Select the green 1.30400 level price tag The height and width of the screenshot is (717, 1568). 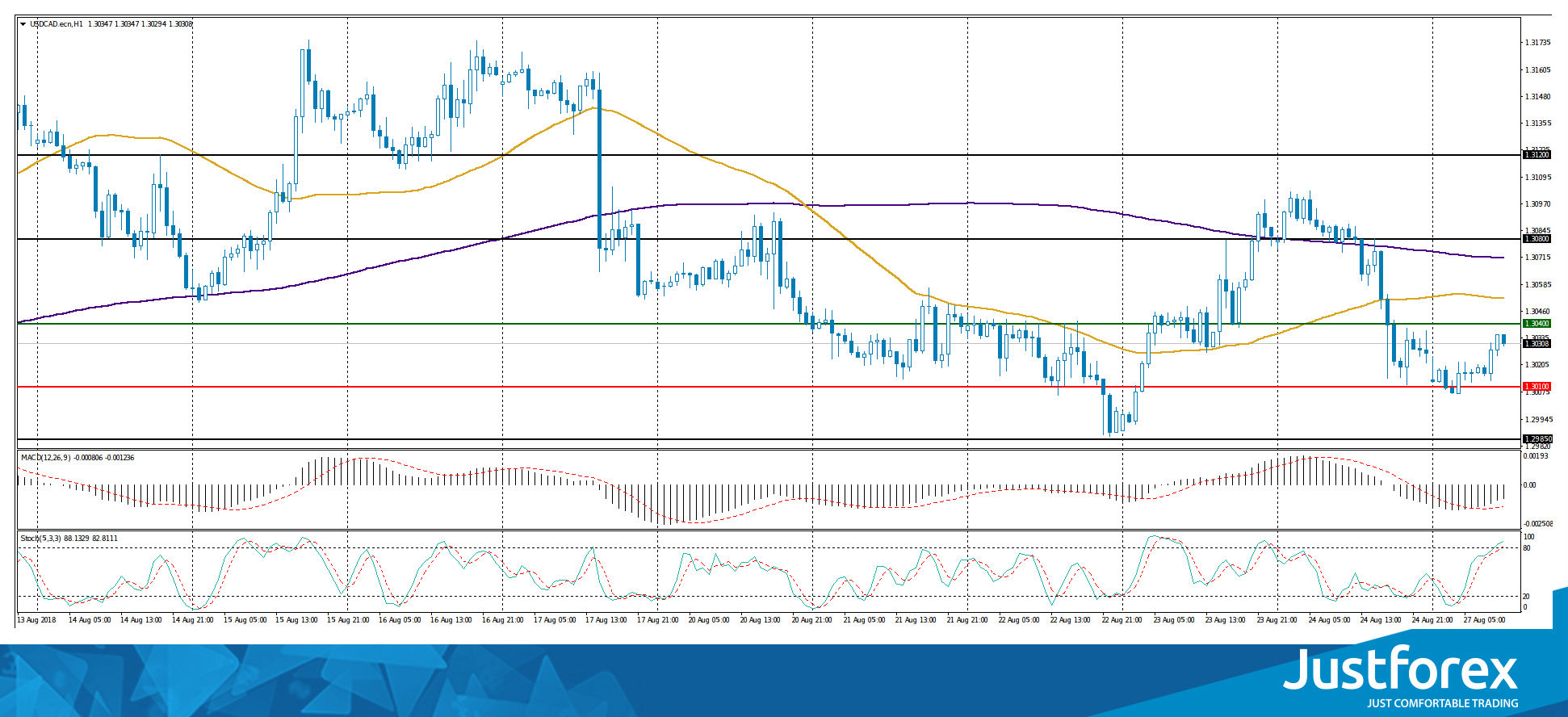pyautogui.click(x=1537, y=324)
